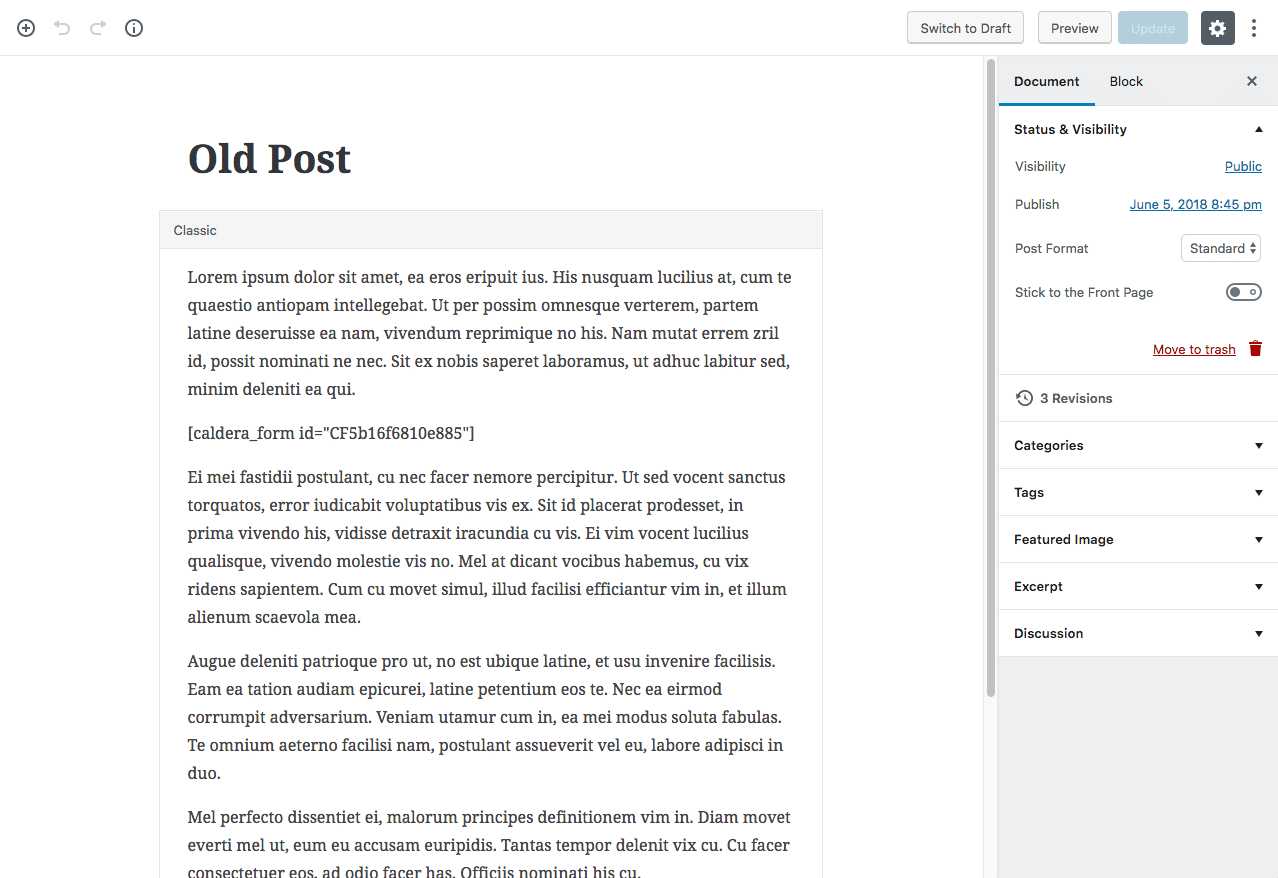
Task: Click the red trash can icon
Action: [1255, 349]
